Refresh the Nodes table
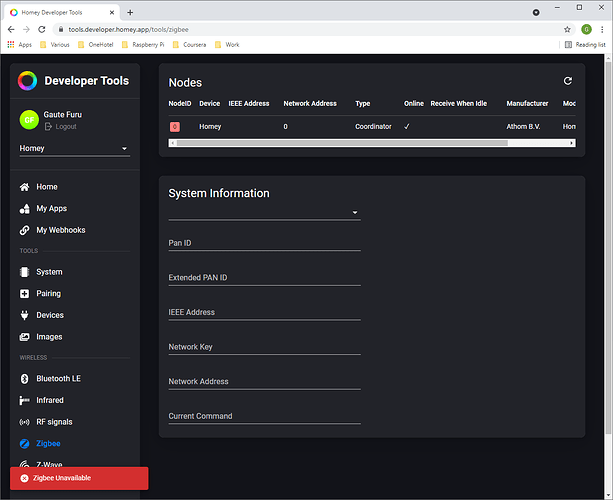Image resolution: width=613 pixels, height=500 pixels. coord(568,81)
